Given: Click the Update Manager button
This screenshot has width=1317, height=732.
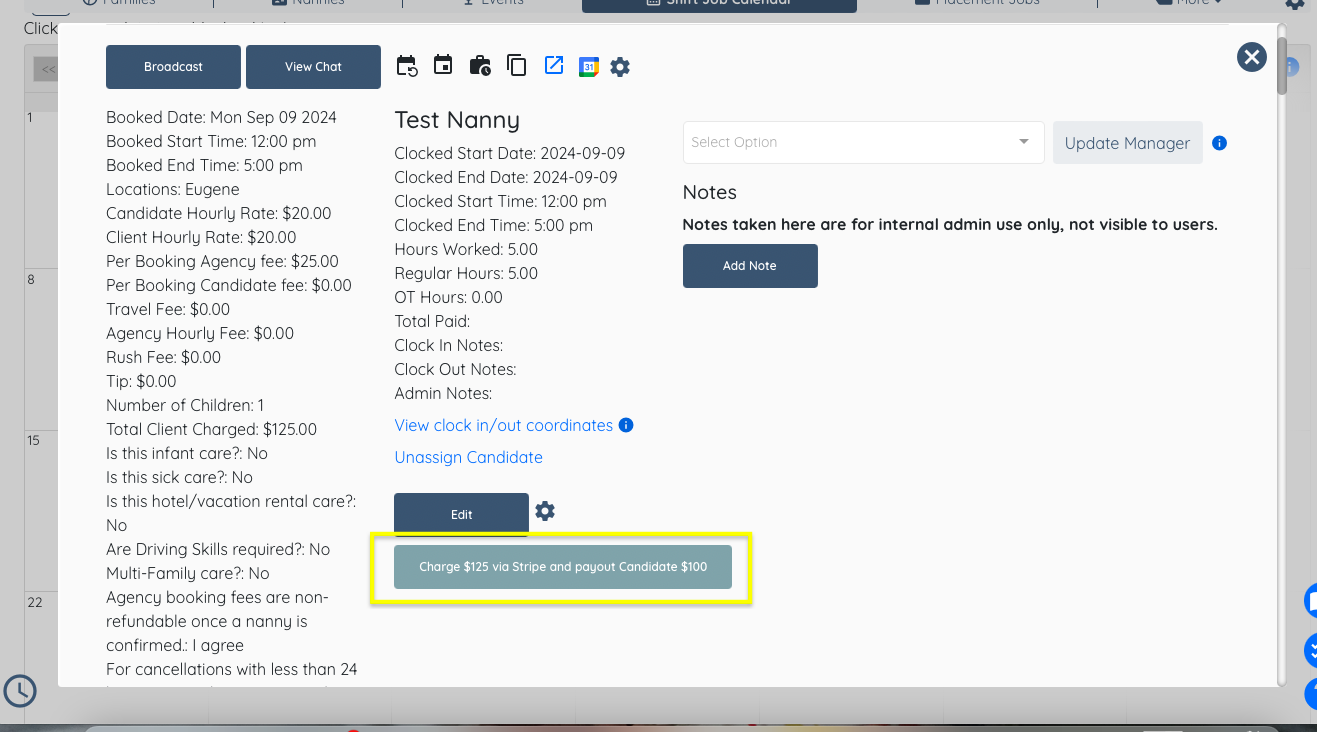Looking at the screenshot, I should click(1127, 143).
